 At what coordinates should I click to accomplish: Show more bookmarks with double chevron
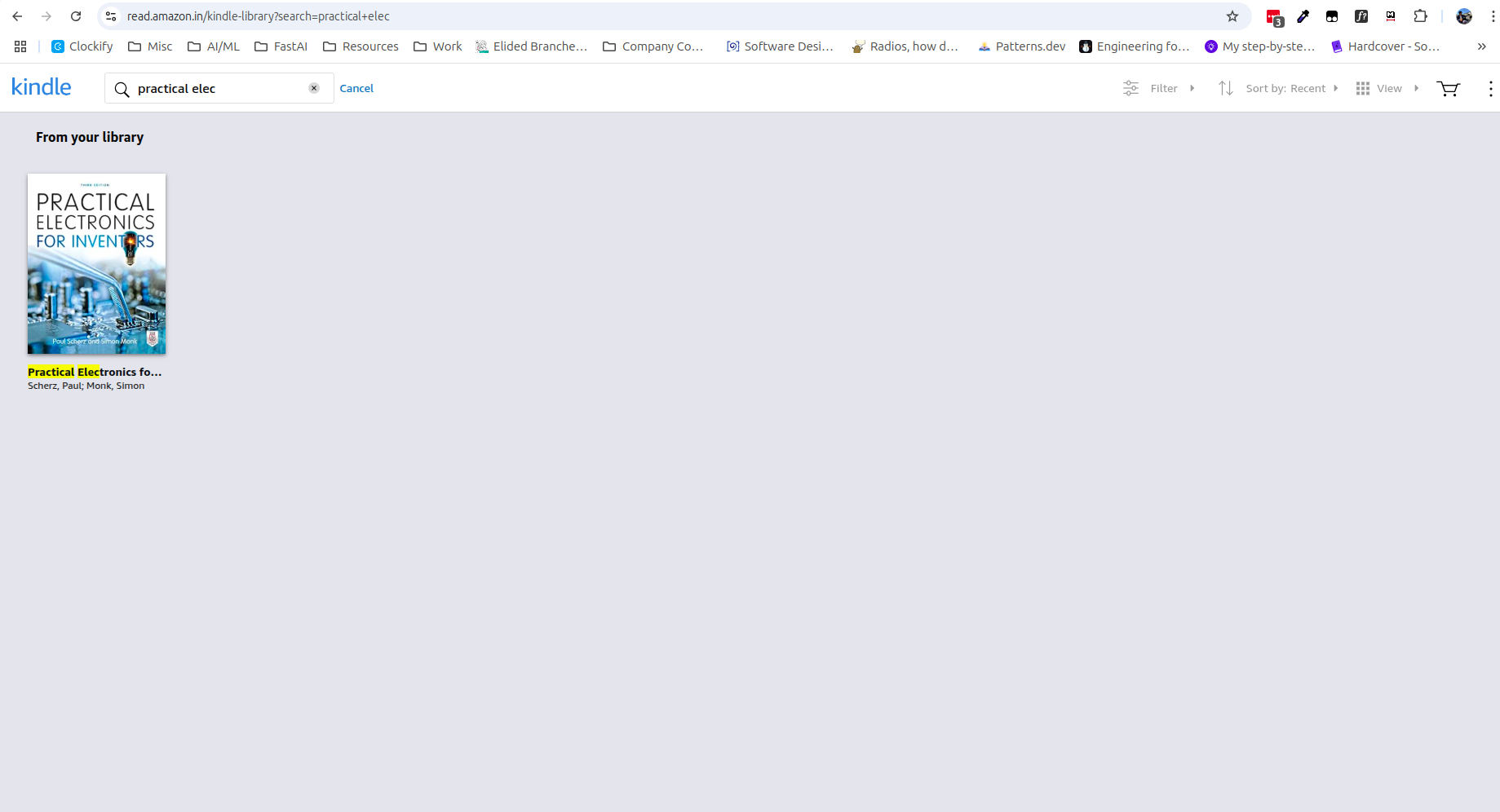[1481, 46]
